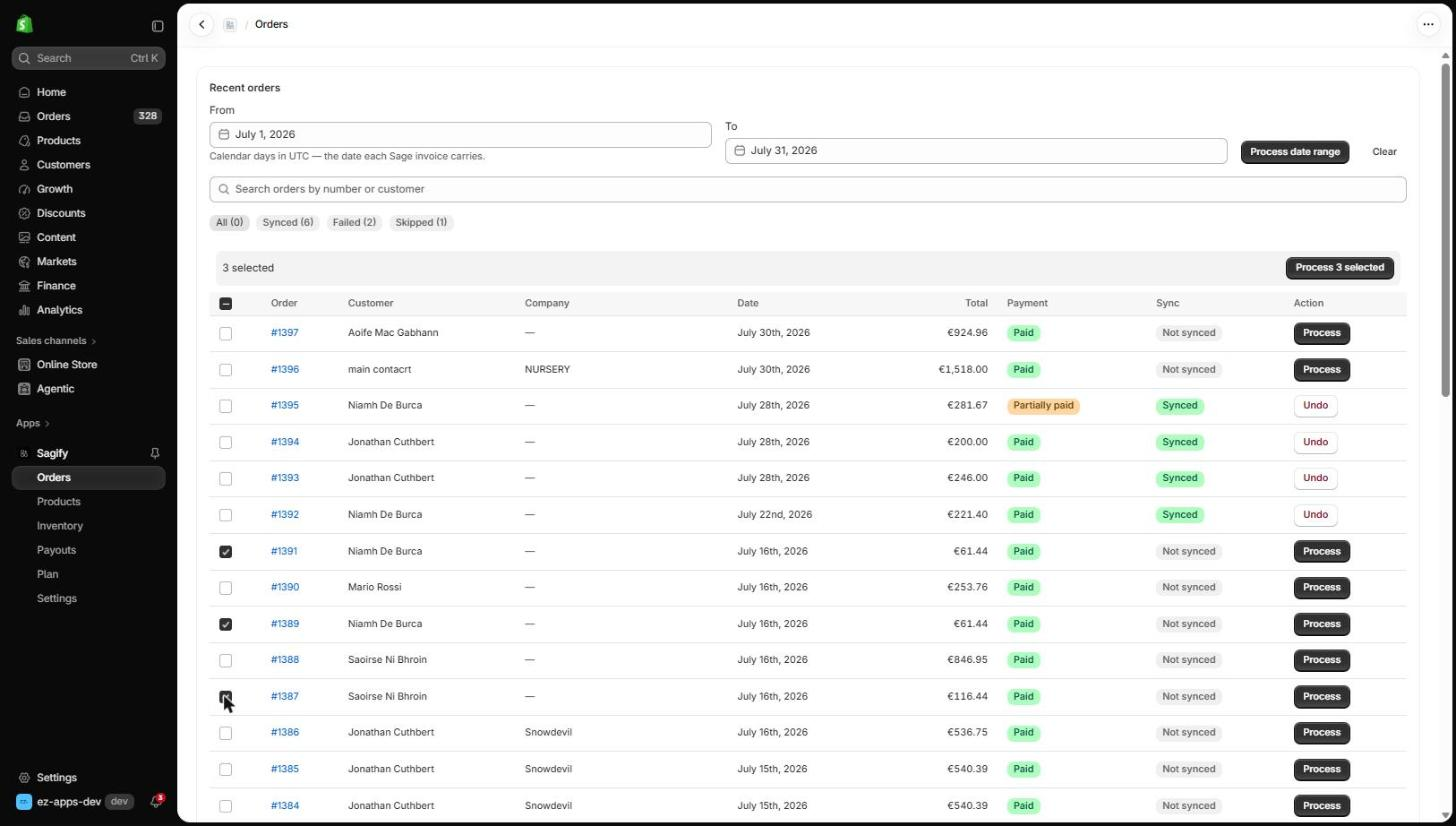Open Inventory in the Sagify submenu
The image size is (1456, 826).
click(x=60, y=526)
